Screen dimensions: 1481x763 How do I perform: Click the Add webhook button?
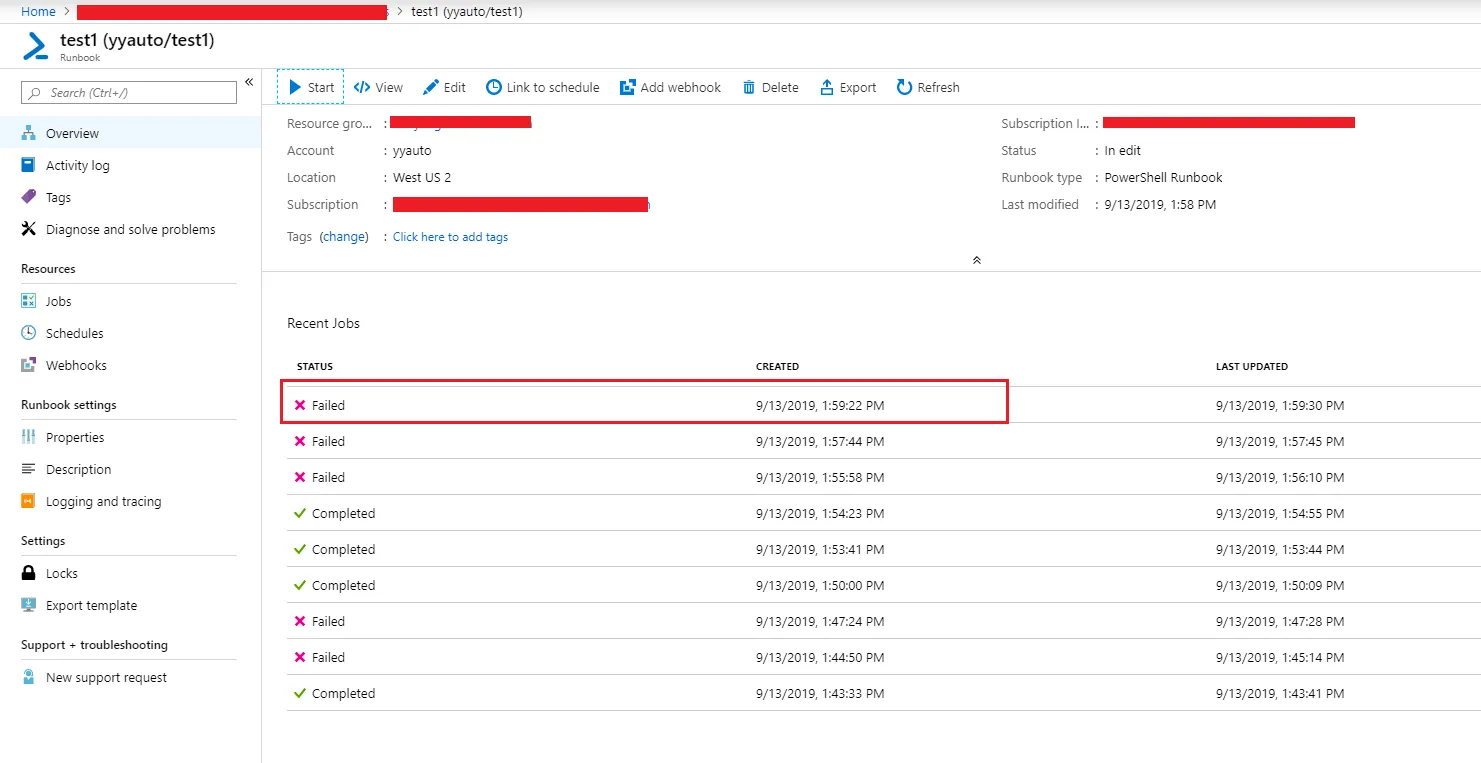670,87
